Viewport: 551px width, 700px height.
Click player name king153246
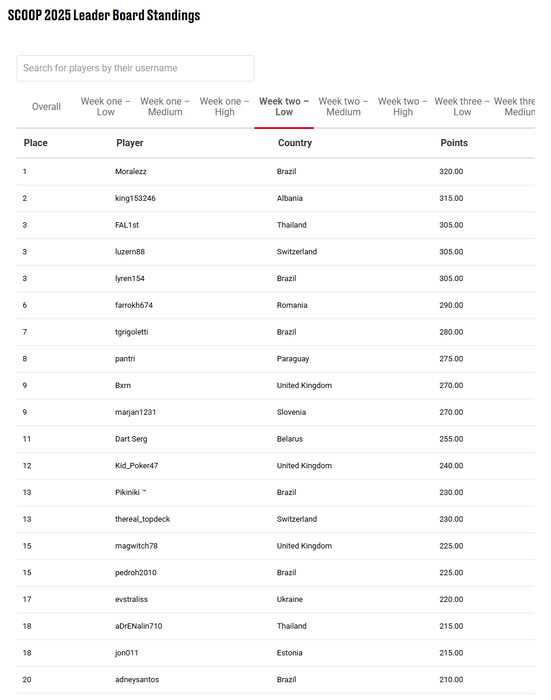point(135,198)
